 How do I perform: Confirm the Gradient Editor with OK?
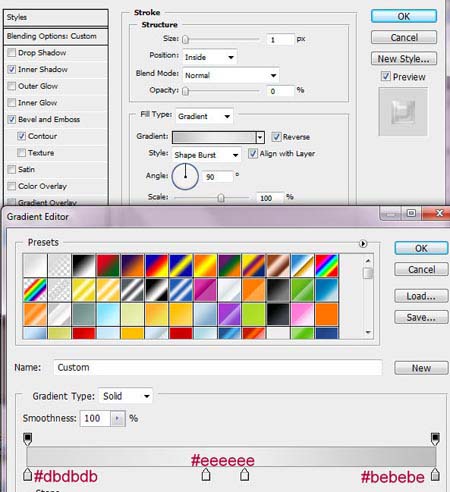[x=421, y=248]
